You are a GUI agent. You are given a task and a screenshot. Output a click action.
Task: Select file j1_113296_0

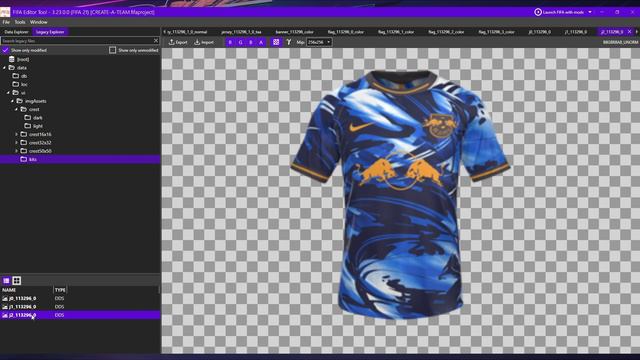[80, 307]
